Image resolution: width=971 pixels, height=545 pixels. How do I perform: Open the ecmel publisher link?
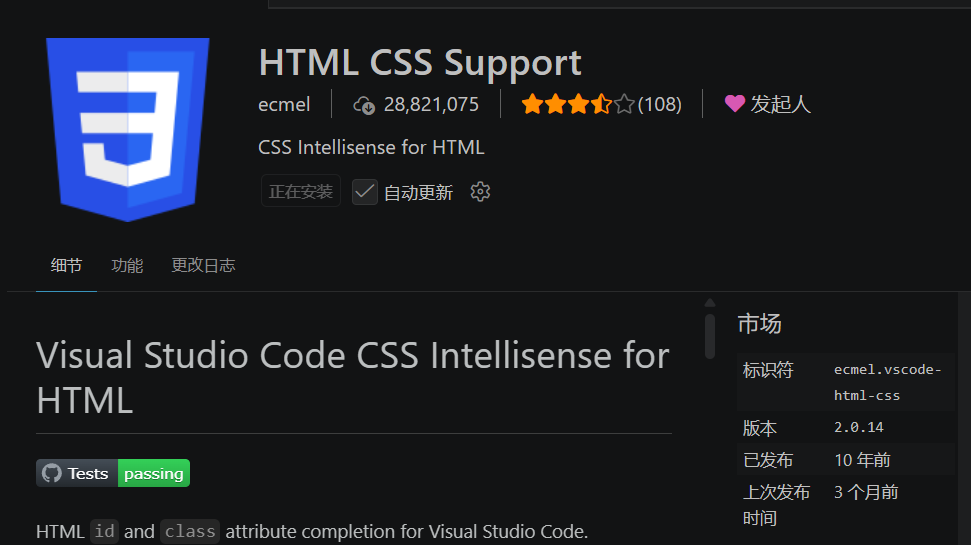284,105
